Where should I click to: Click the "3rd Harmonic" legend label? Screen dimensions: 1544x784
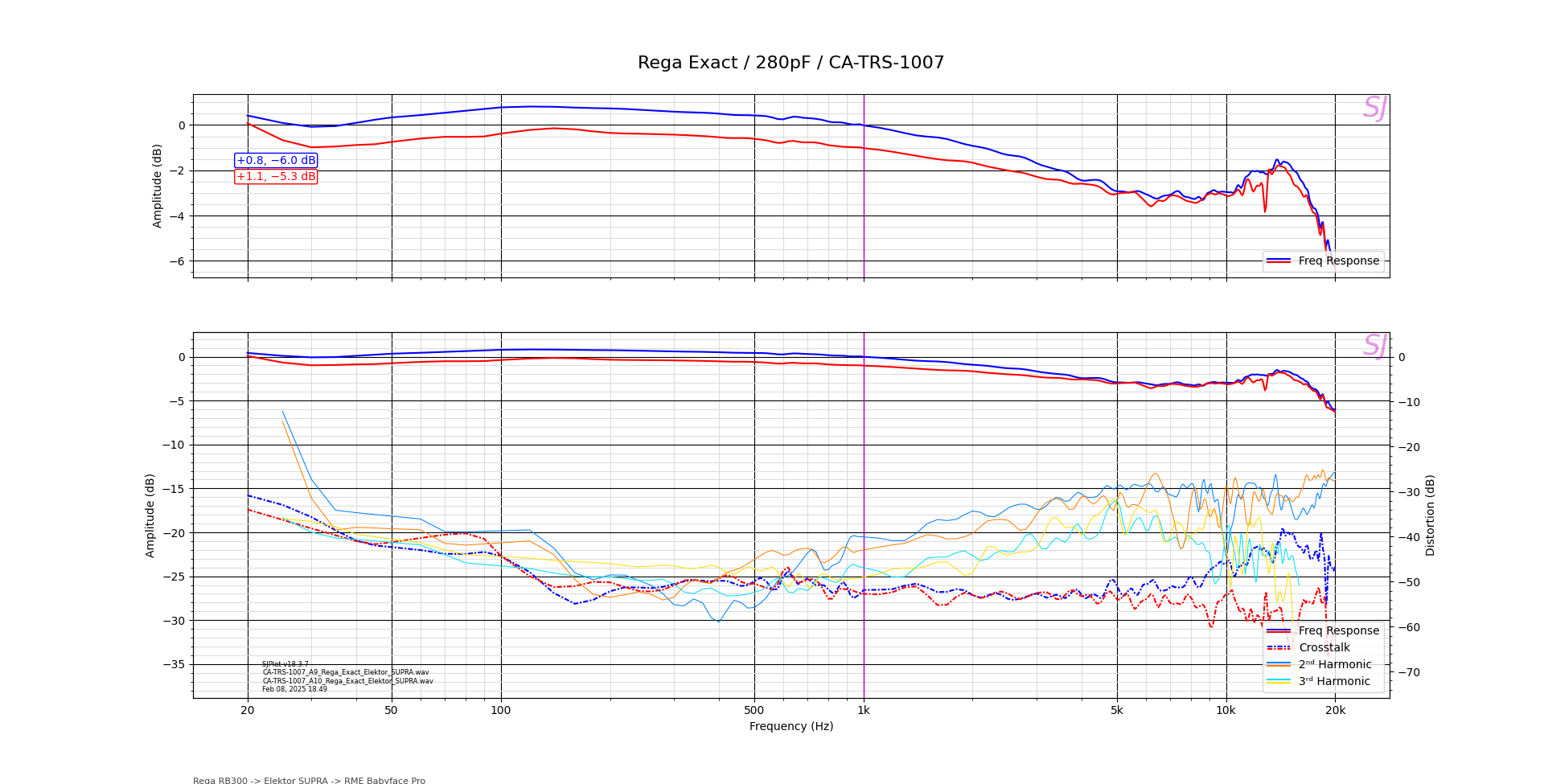tap(1334, 681)
